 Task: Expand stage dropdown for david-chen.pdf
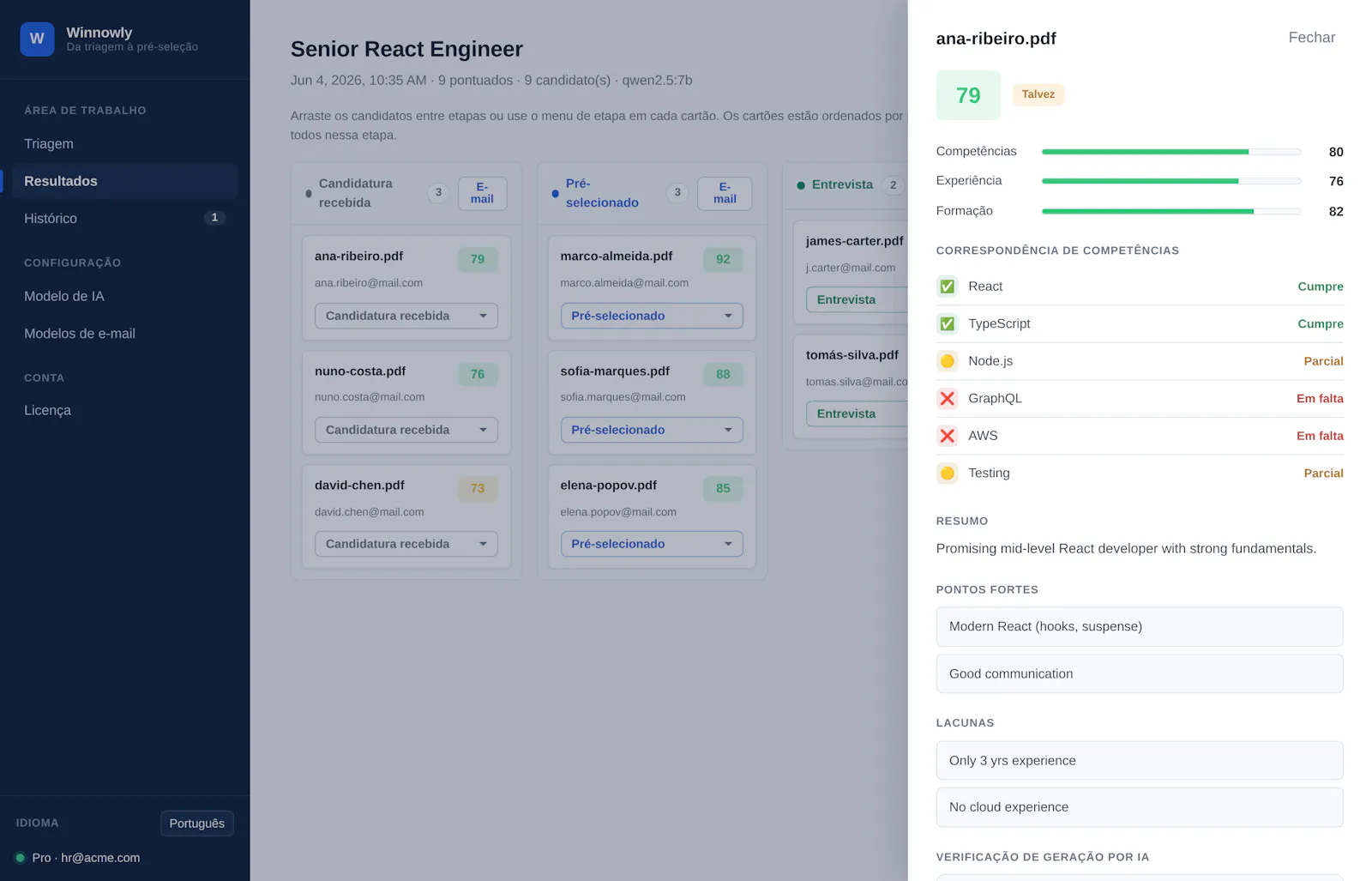[x=406, y=544]
